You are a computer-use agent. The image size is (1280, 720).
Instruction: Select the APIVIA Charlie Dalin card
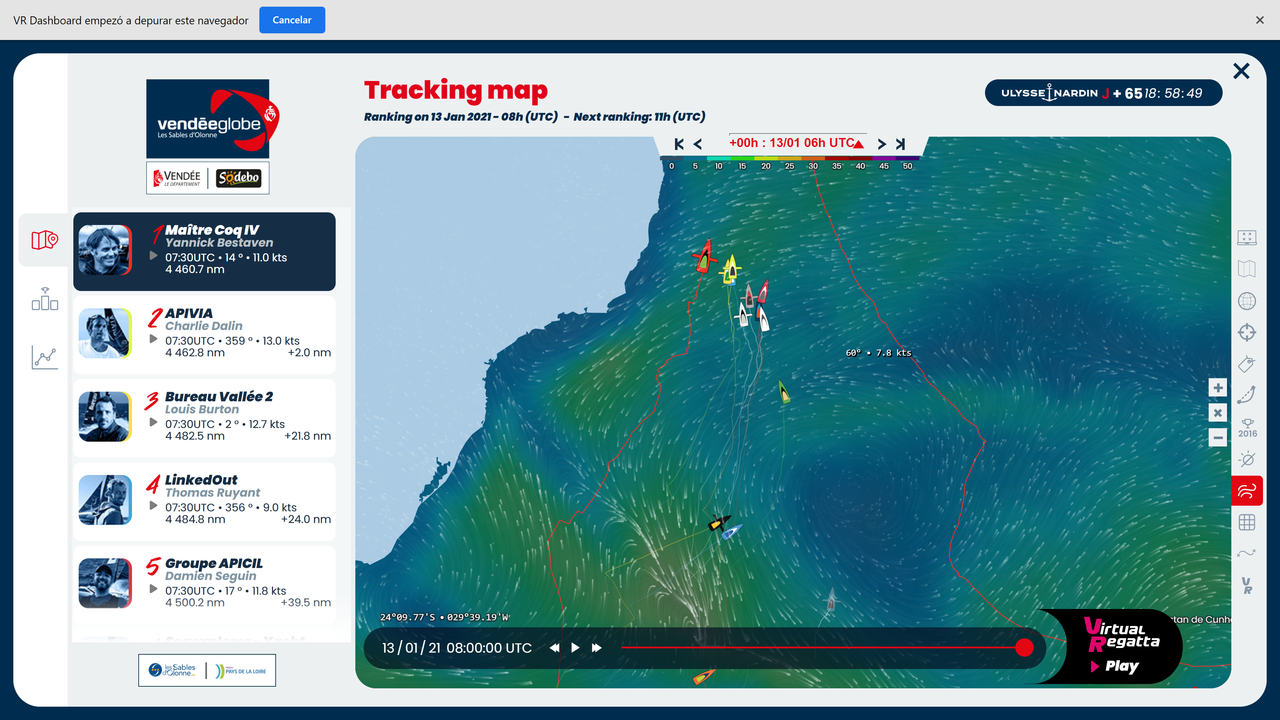204,334
